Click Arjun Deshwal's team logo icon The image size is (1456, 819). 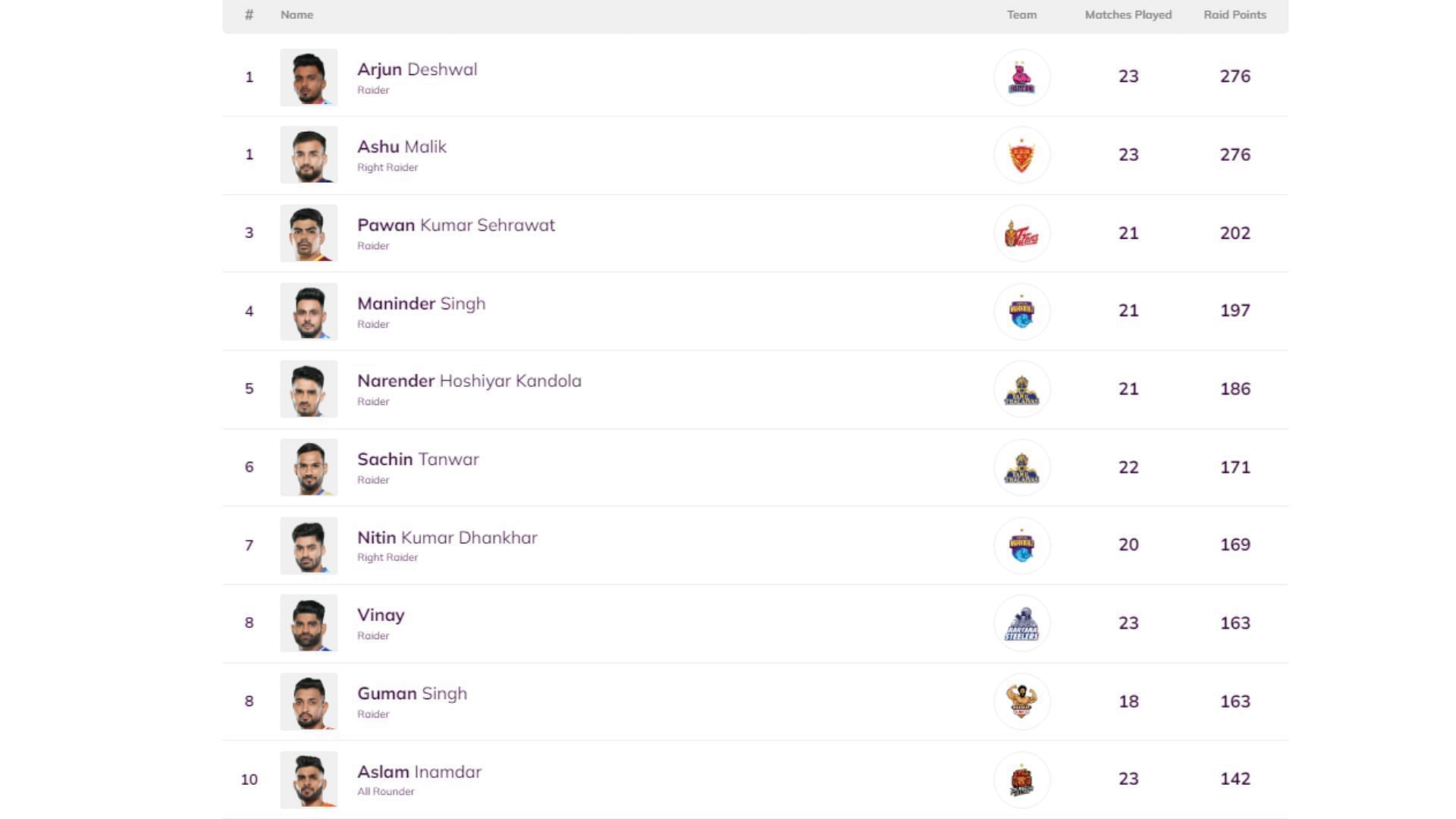pyautogui.click(x=1021, y=77)
